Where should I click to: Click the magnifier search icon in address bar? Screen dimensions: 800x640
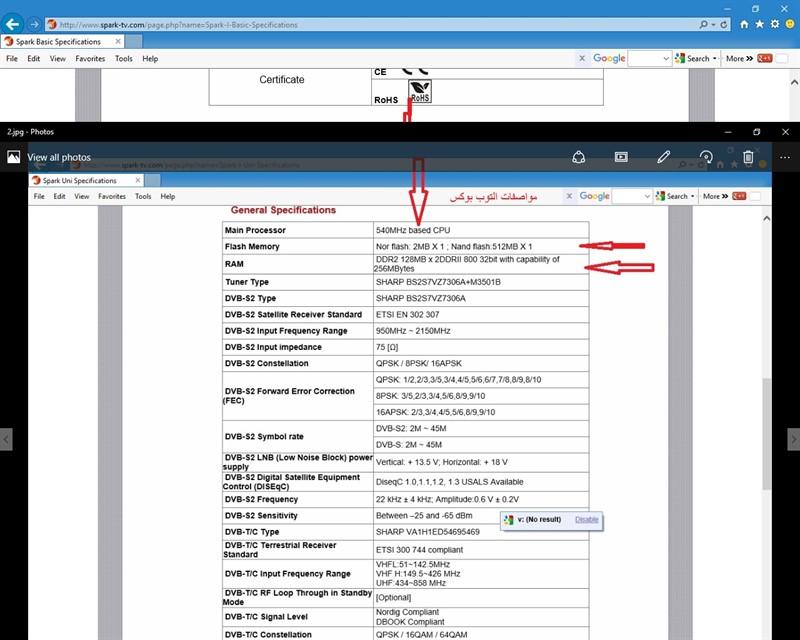(x=704, y=24)
